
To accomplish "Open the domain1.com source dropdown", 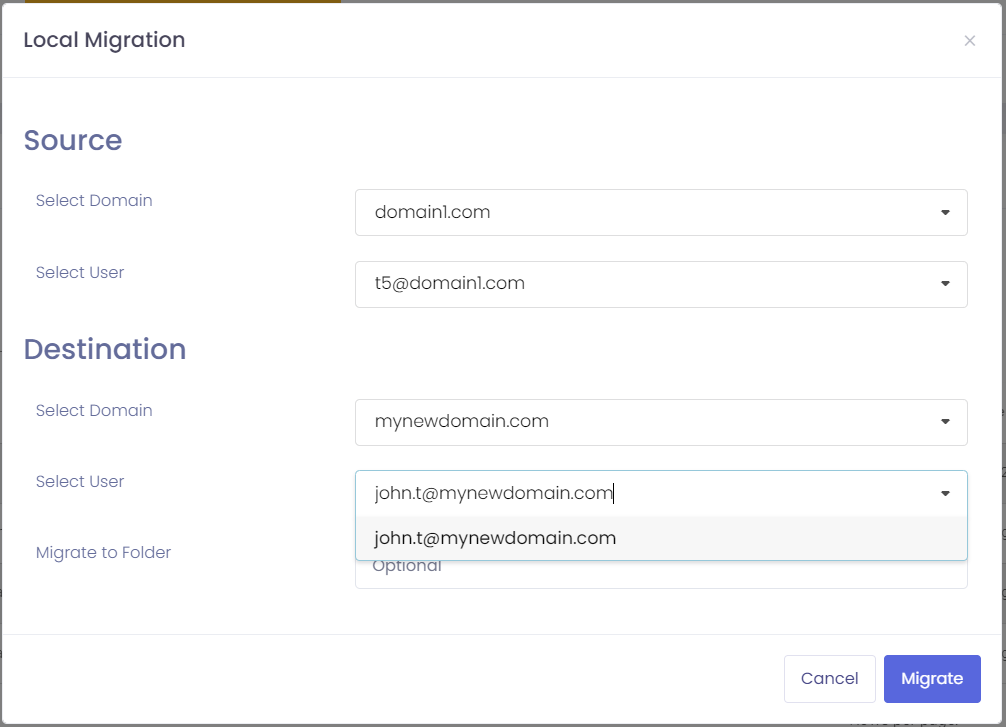I will click(660, 212).
